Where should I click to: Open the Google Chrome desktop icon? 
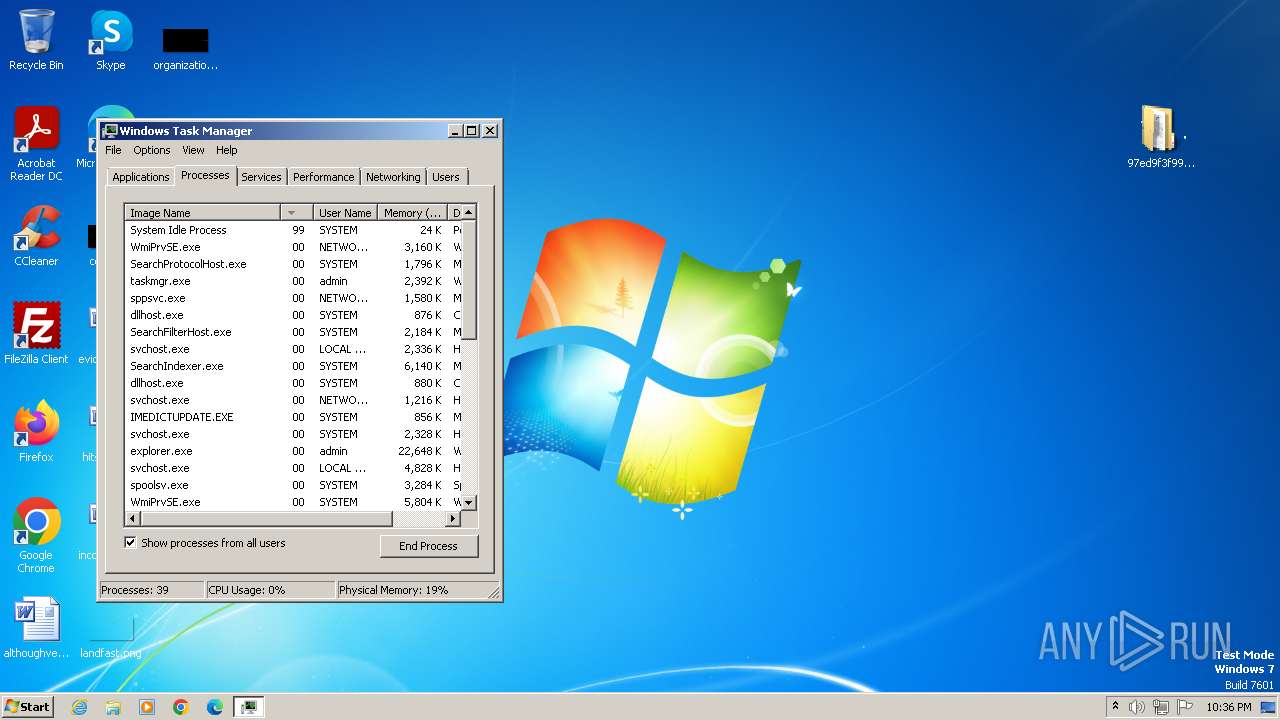pos(36,535)
